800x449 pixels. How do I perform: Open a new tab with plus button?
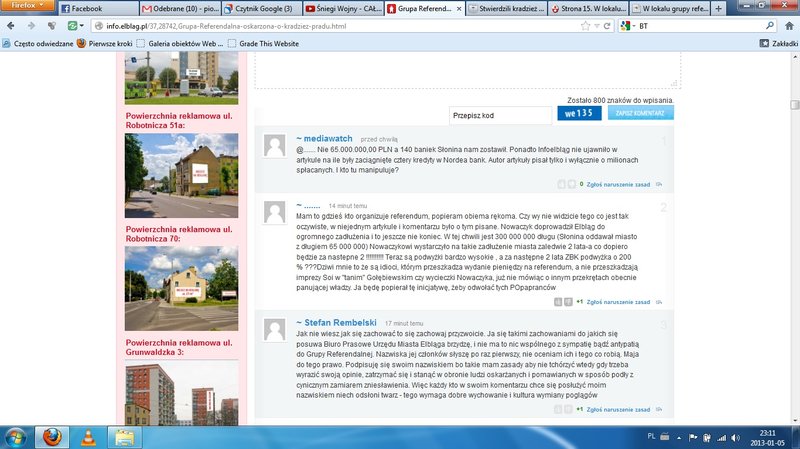[718, 9]
